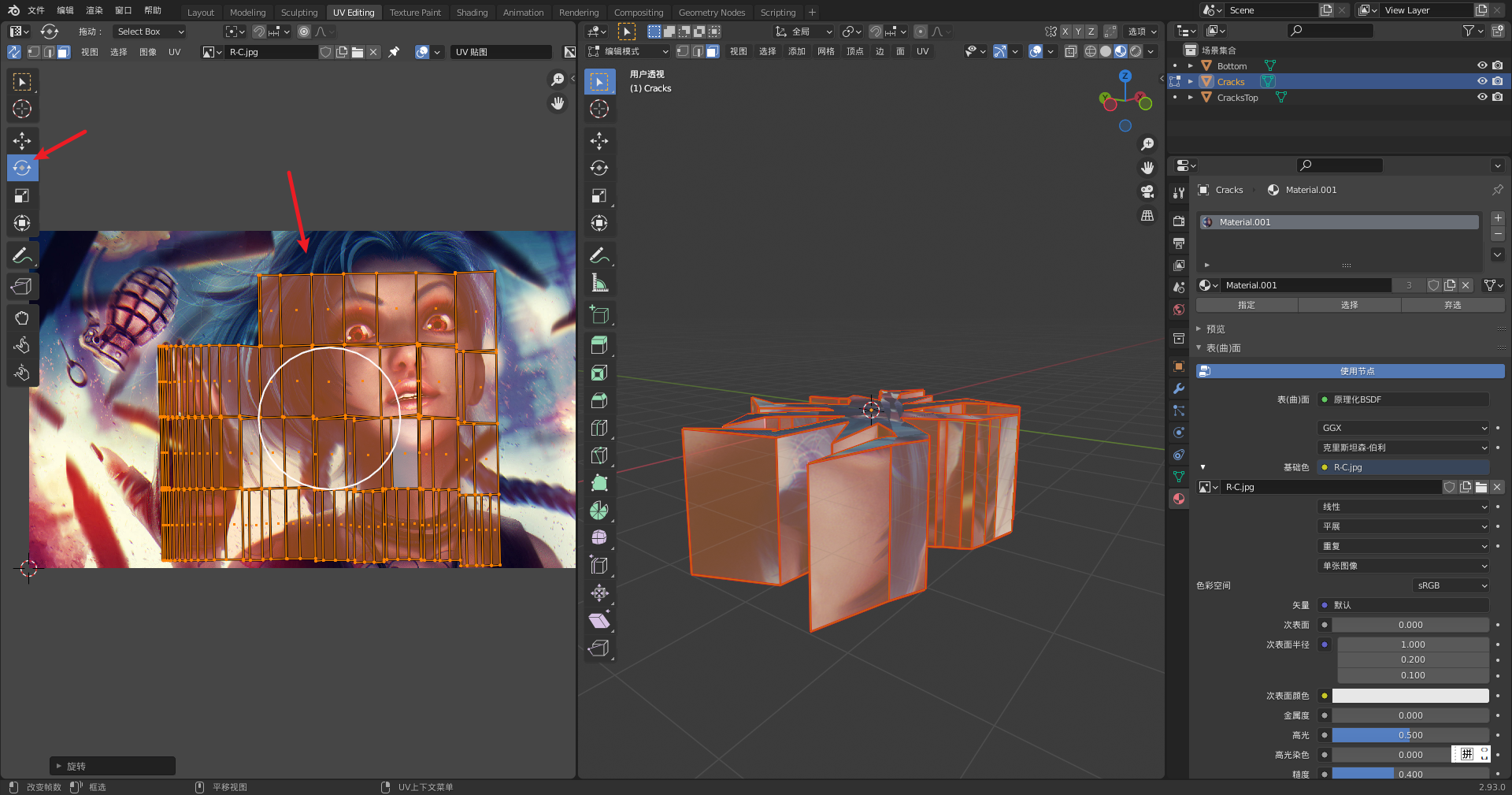
Task: Open Material properties tab
Action: (x=1179, y=499)
